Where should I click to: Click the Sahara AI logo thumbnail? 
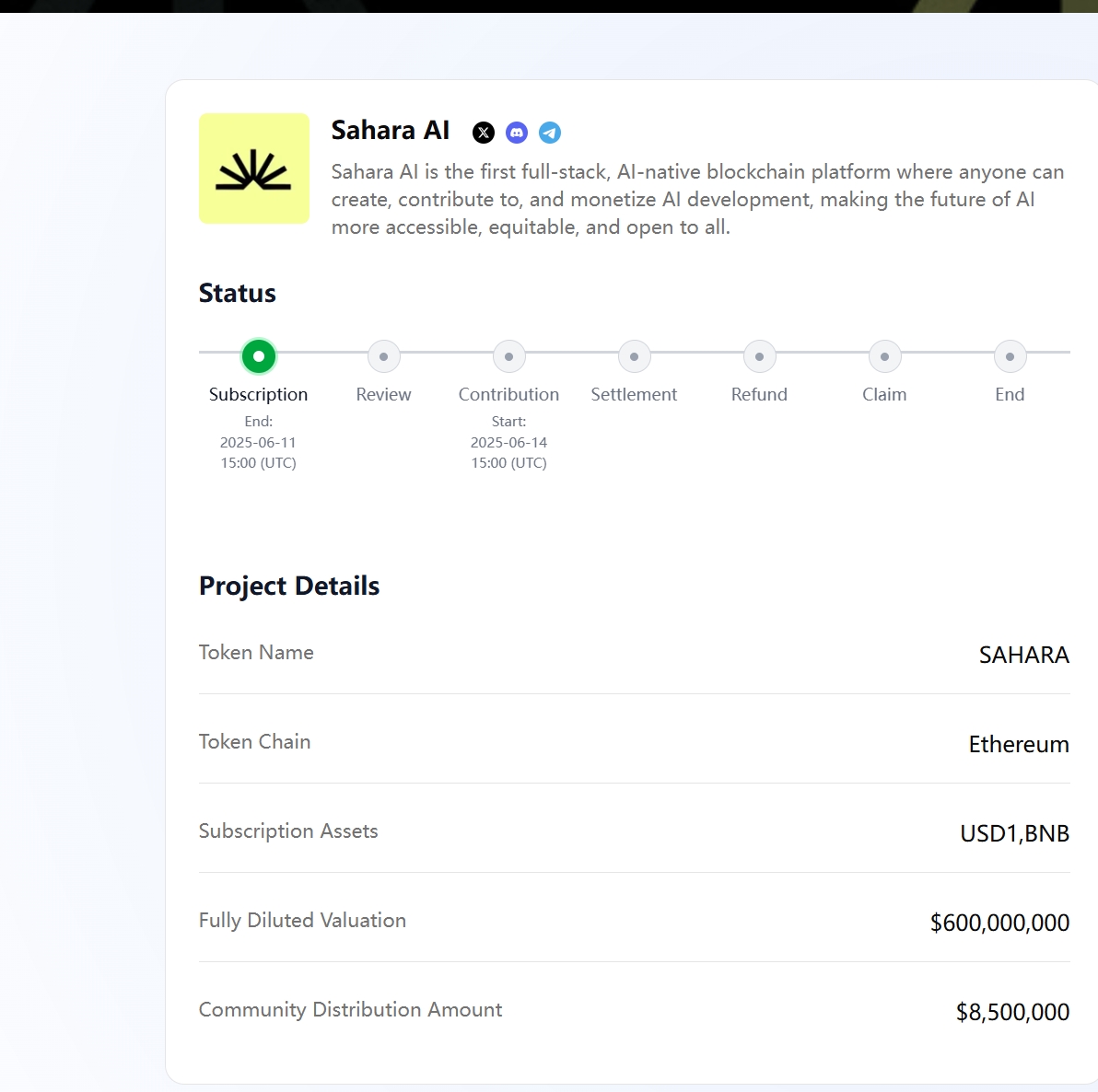coord(254,168)
